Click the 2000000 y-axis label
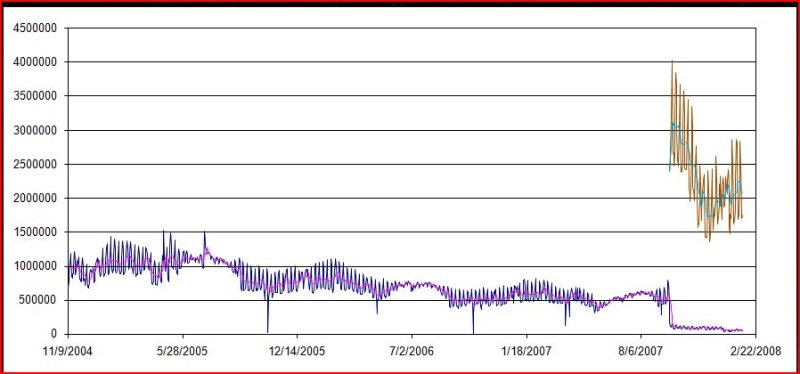 click(35, 198)
